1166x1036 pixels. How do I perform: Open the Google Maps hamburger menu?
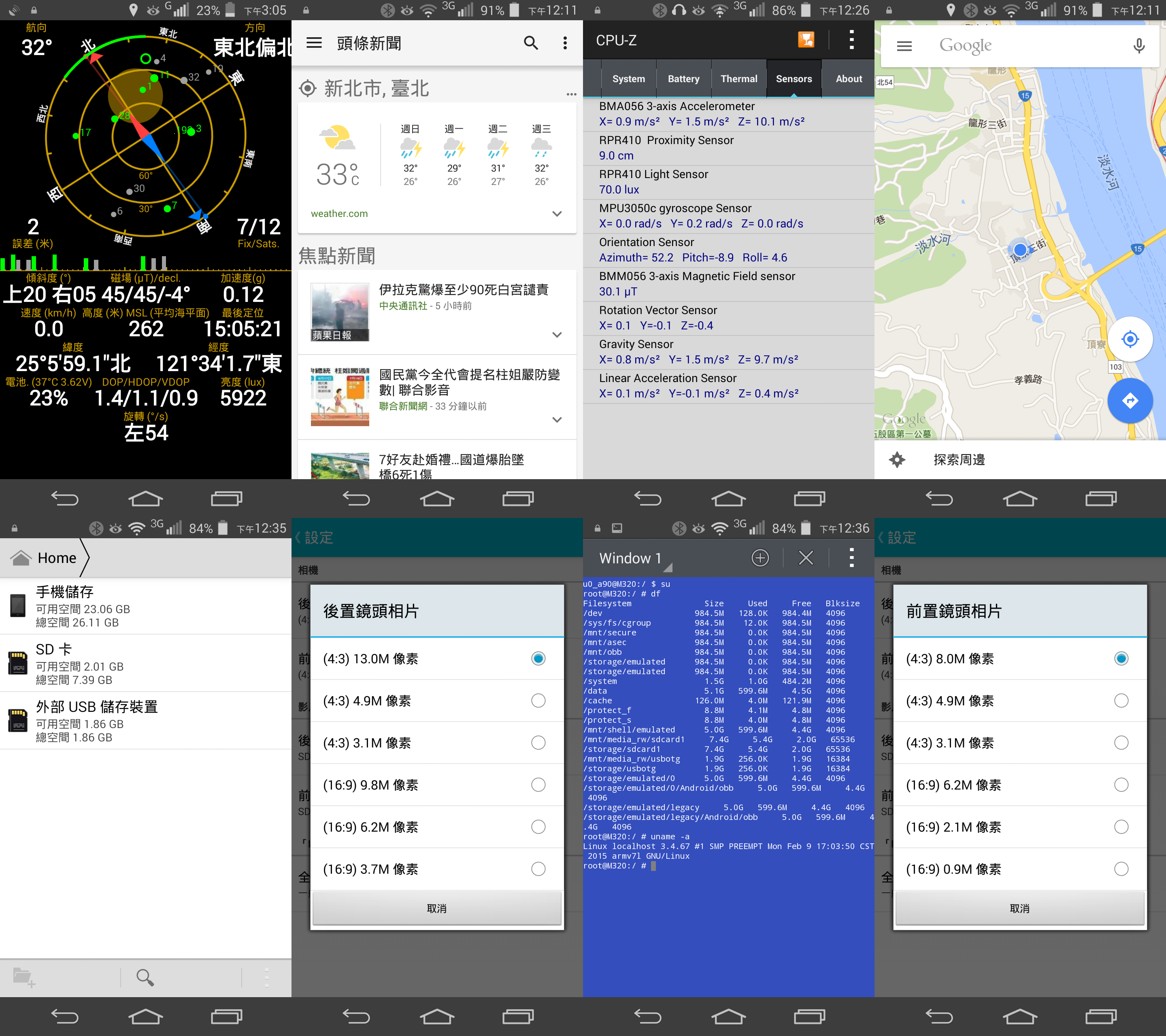[904, 46]
